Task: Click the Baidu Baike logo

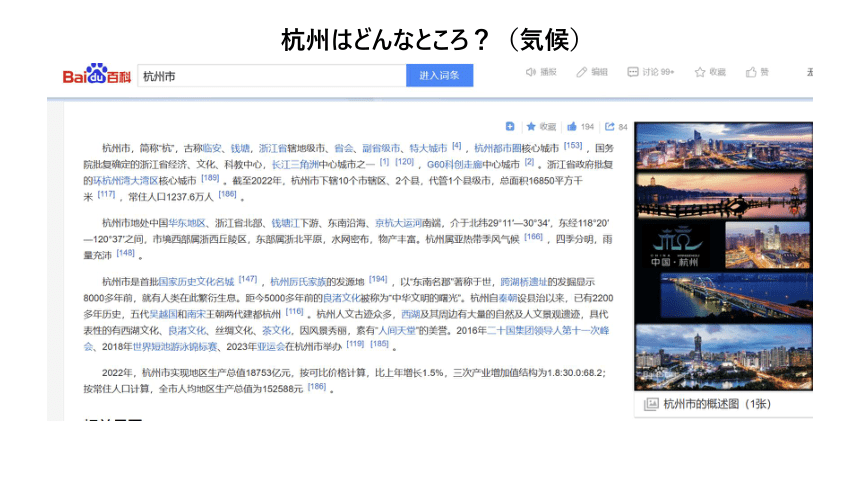Action: [97, 74]
